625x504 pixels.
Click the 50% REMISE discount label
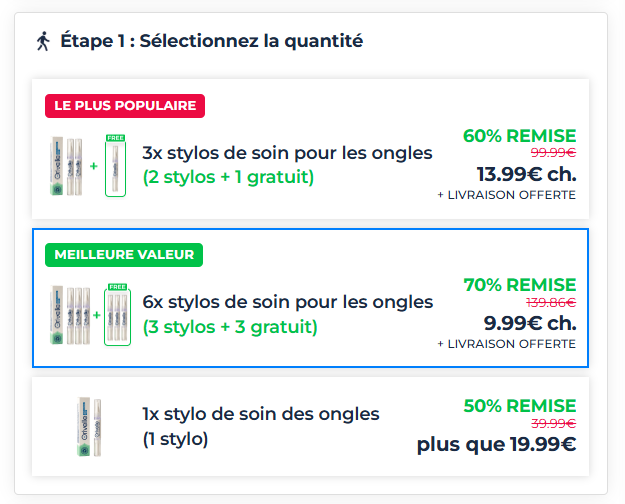pos(519,406)
